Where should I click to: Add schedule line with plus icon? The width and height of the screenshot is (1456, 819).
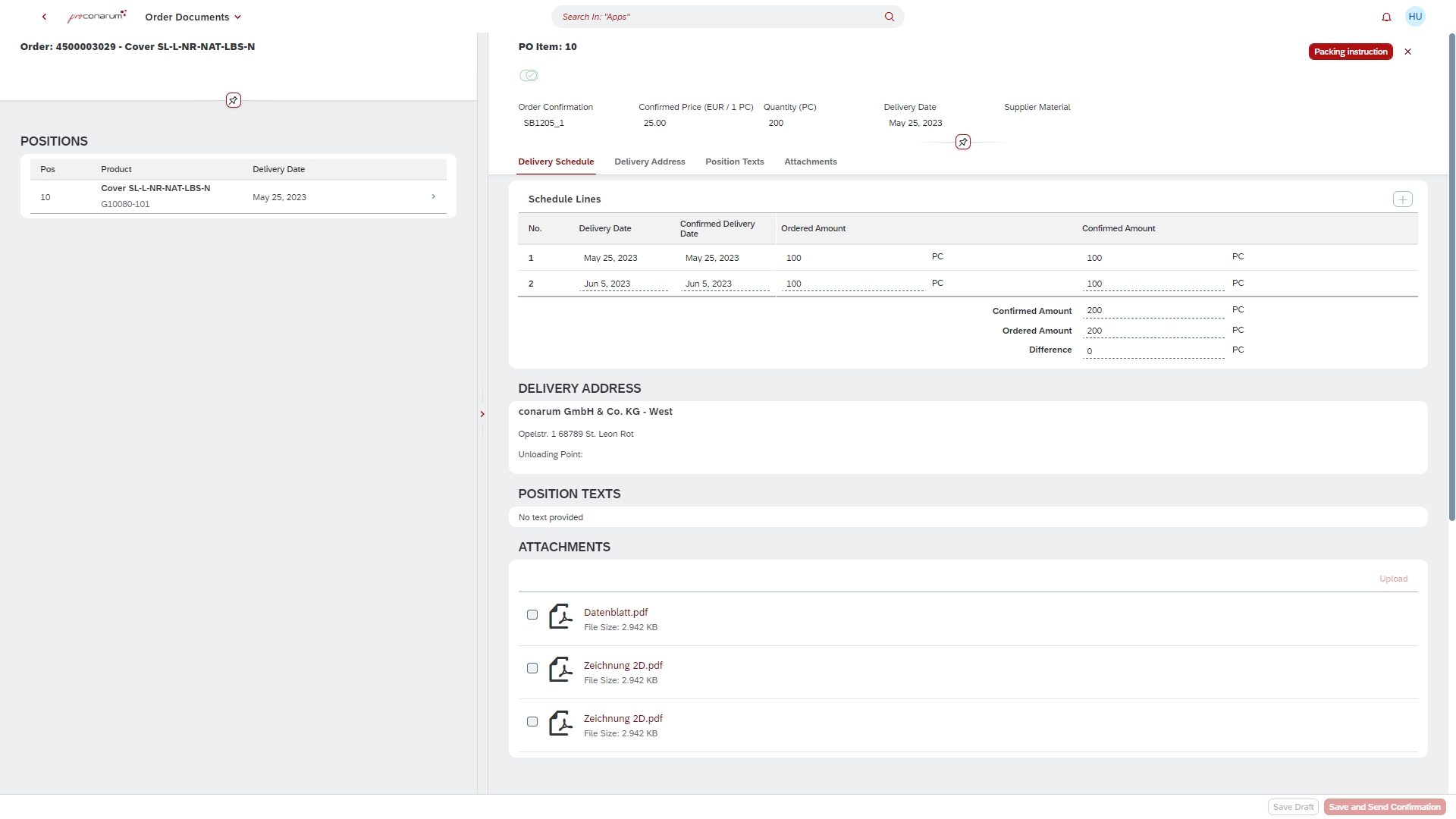click(x=1402, y=199)
